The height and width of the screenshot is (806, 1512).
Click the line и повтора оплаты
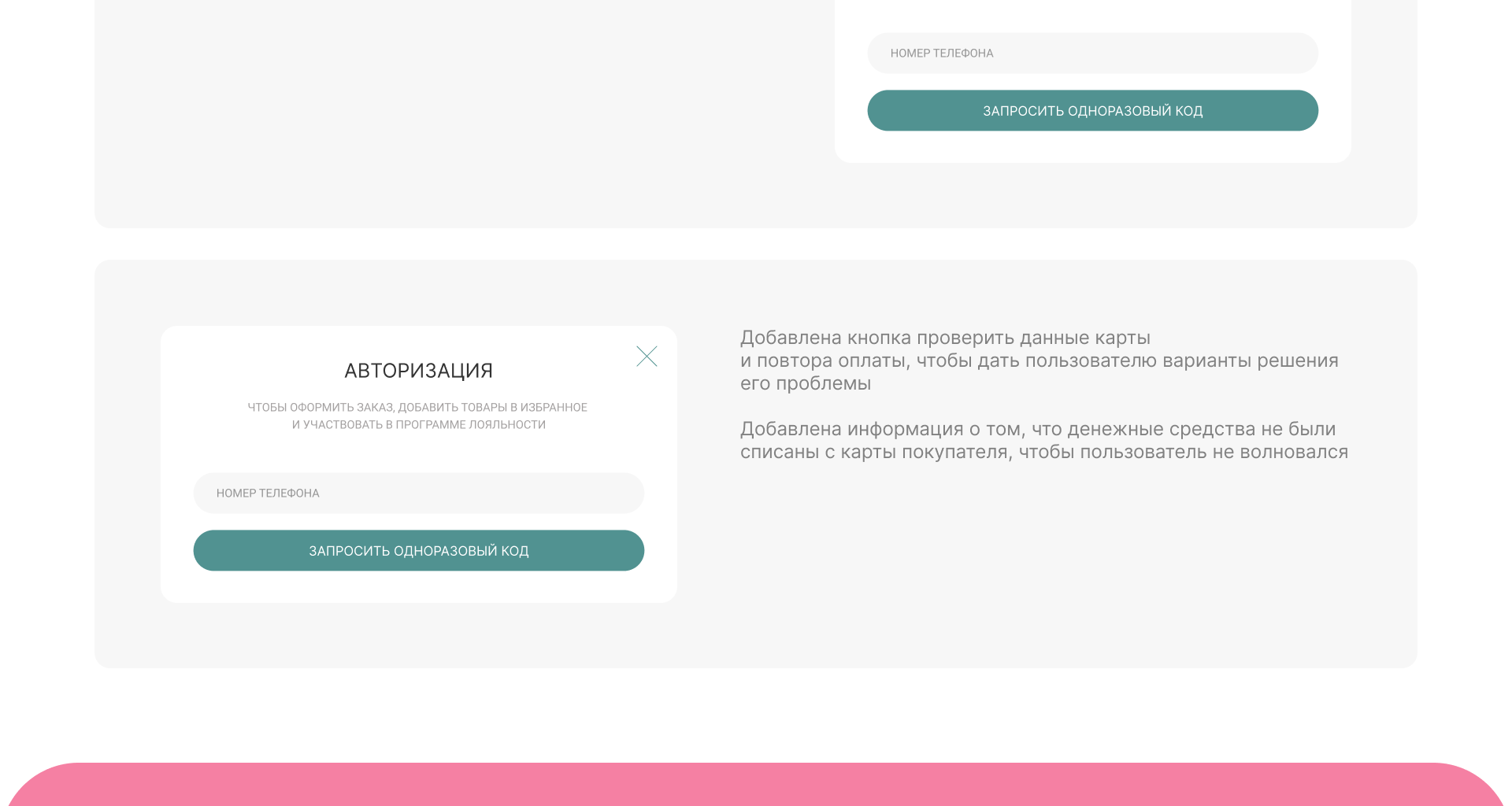1039,361
